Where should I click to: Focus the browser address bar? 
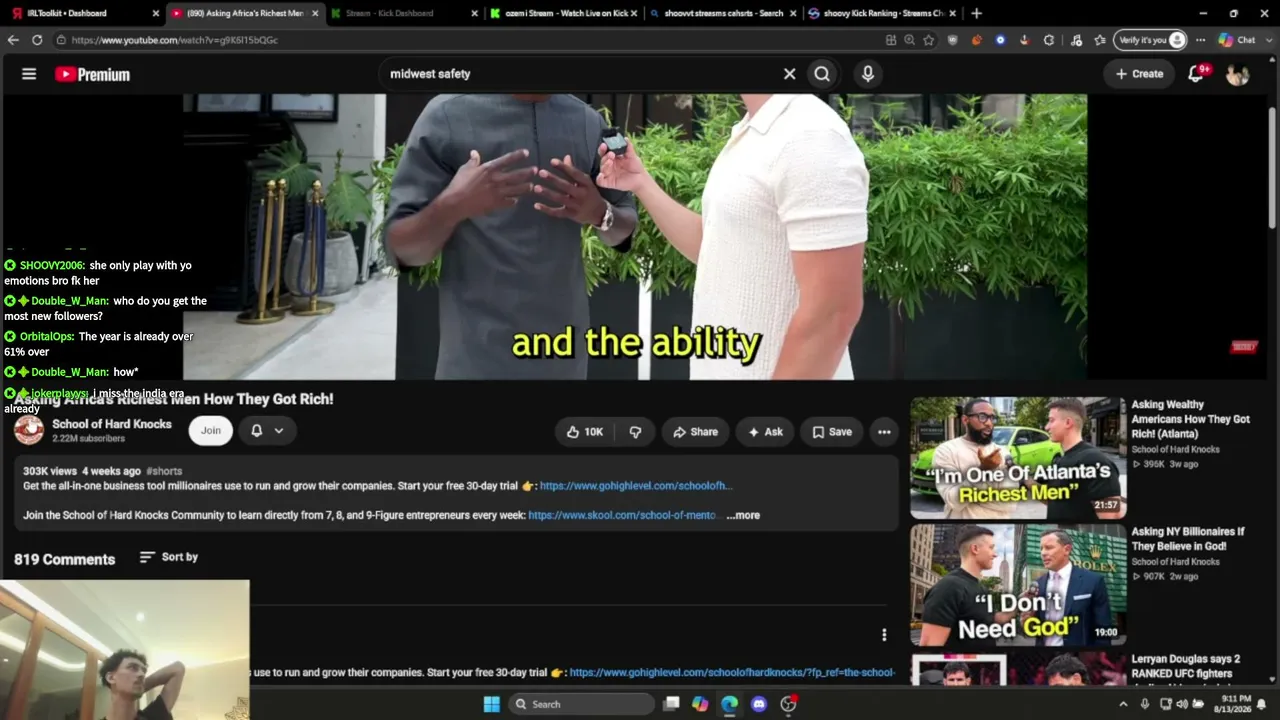point(470,40)
